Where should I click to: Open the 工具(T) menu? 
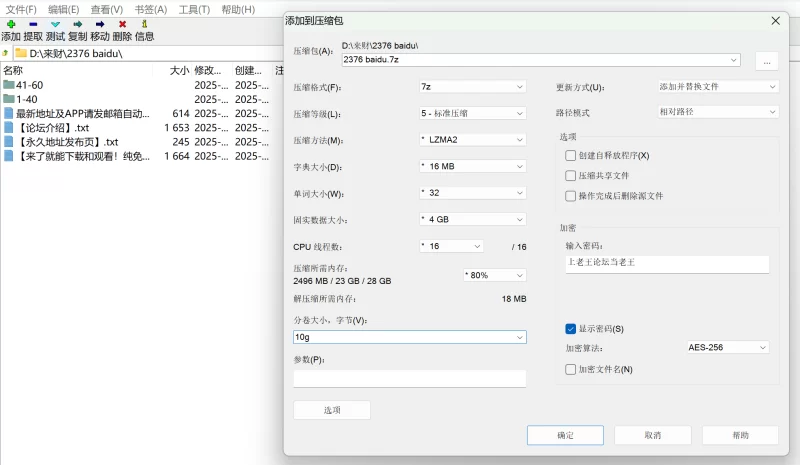click(194, 10)
